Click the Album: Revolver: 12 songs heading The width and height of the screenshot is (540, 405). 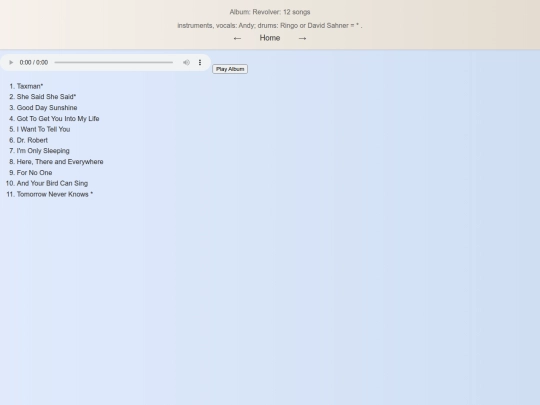pos(270,12)
